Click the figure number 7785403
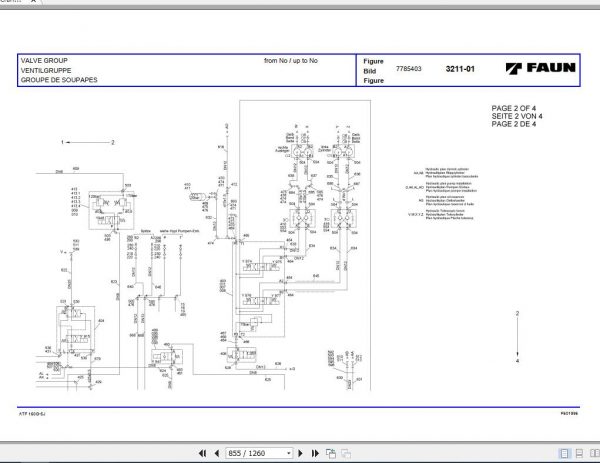 (409, 68)
